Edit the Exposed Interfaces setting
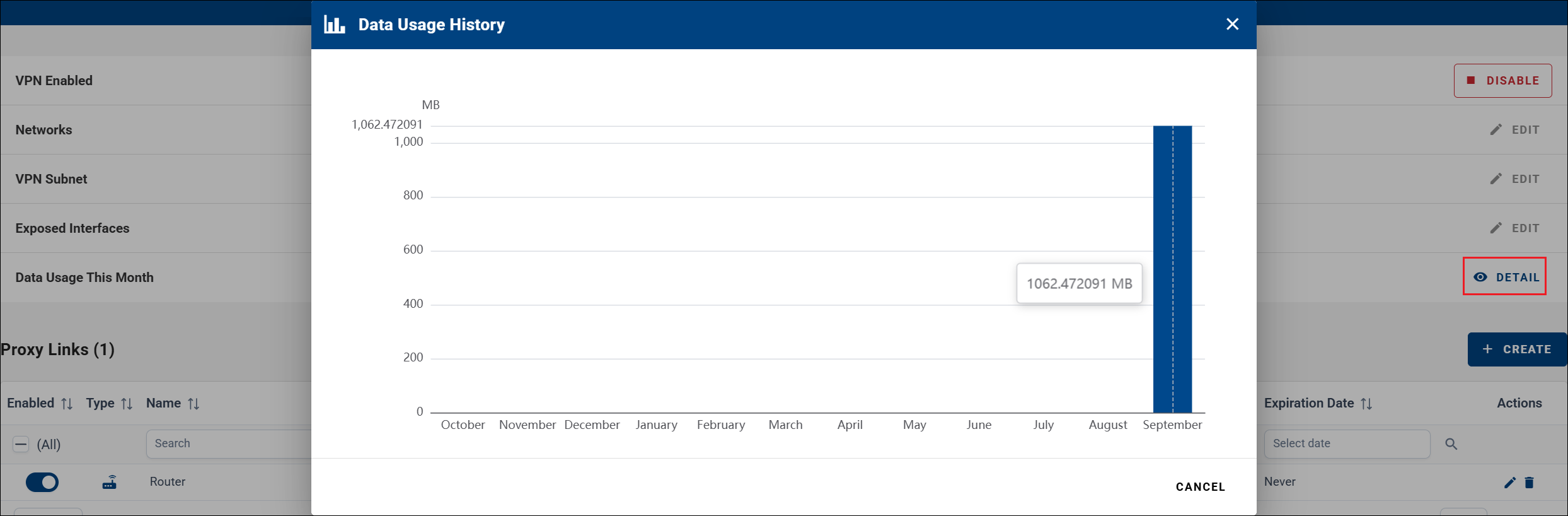Image resolution: width=1568 pixels, height=516 pixels. click(1514, 228)
